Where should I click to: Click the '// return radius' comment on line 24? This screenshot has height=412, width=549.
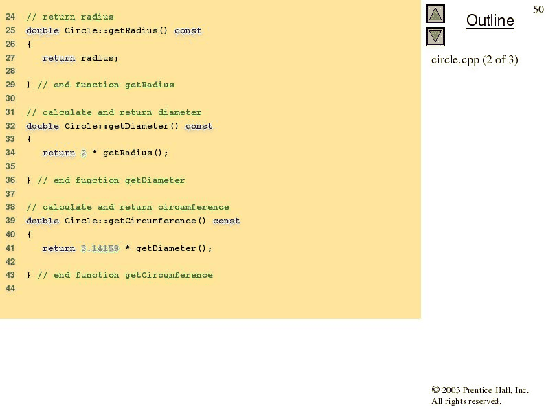click(70, 17)
